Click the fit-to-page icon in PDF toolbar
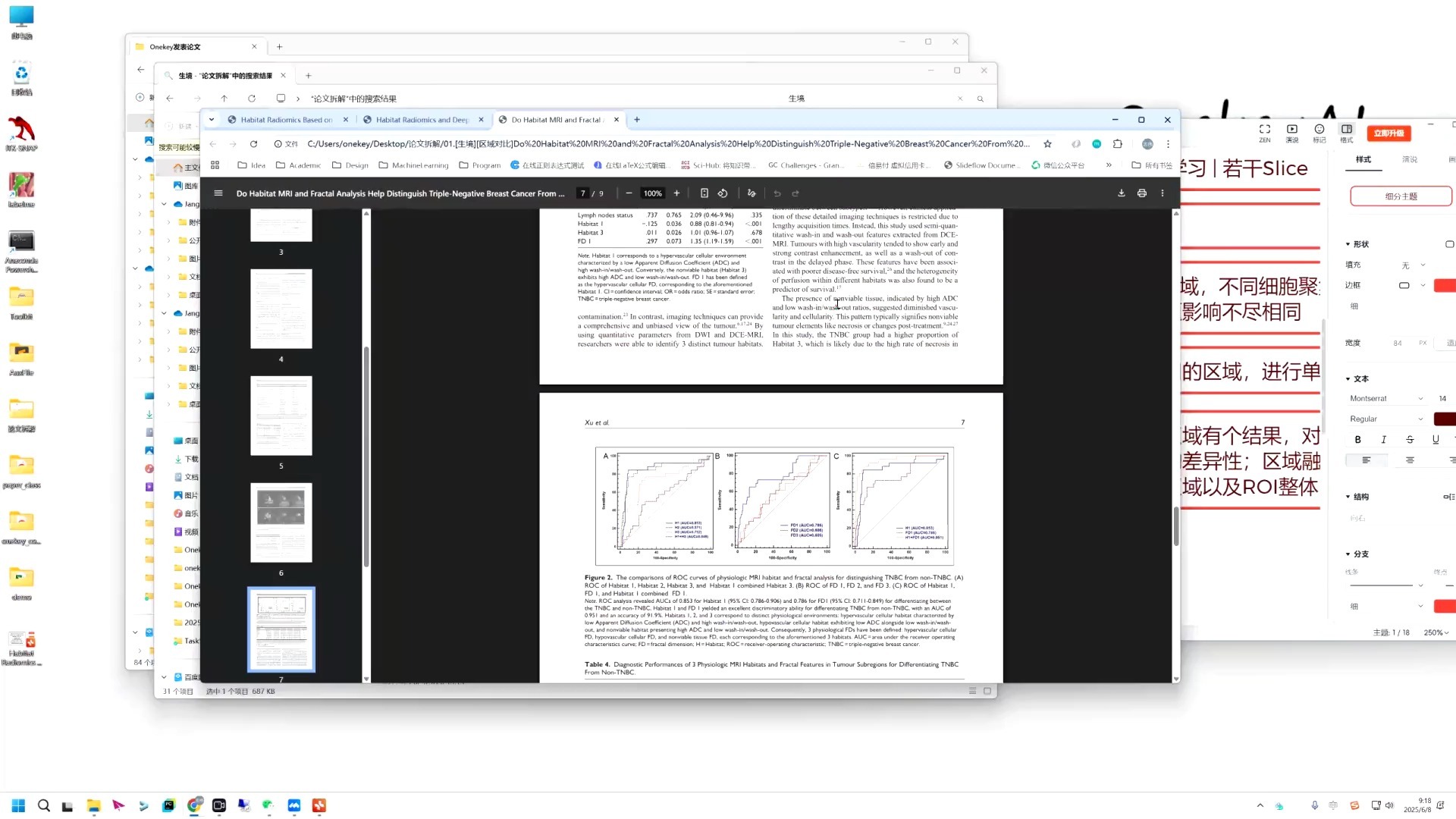This screenshot has width=1456, height=819. click(x=704, y=193)
